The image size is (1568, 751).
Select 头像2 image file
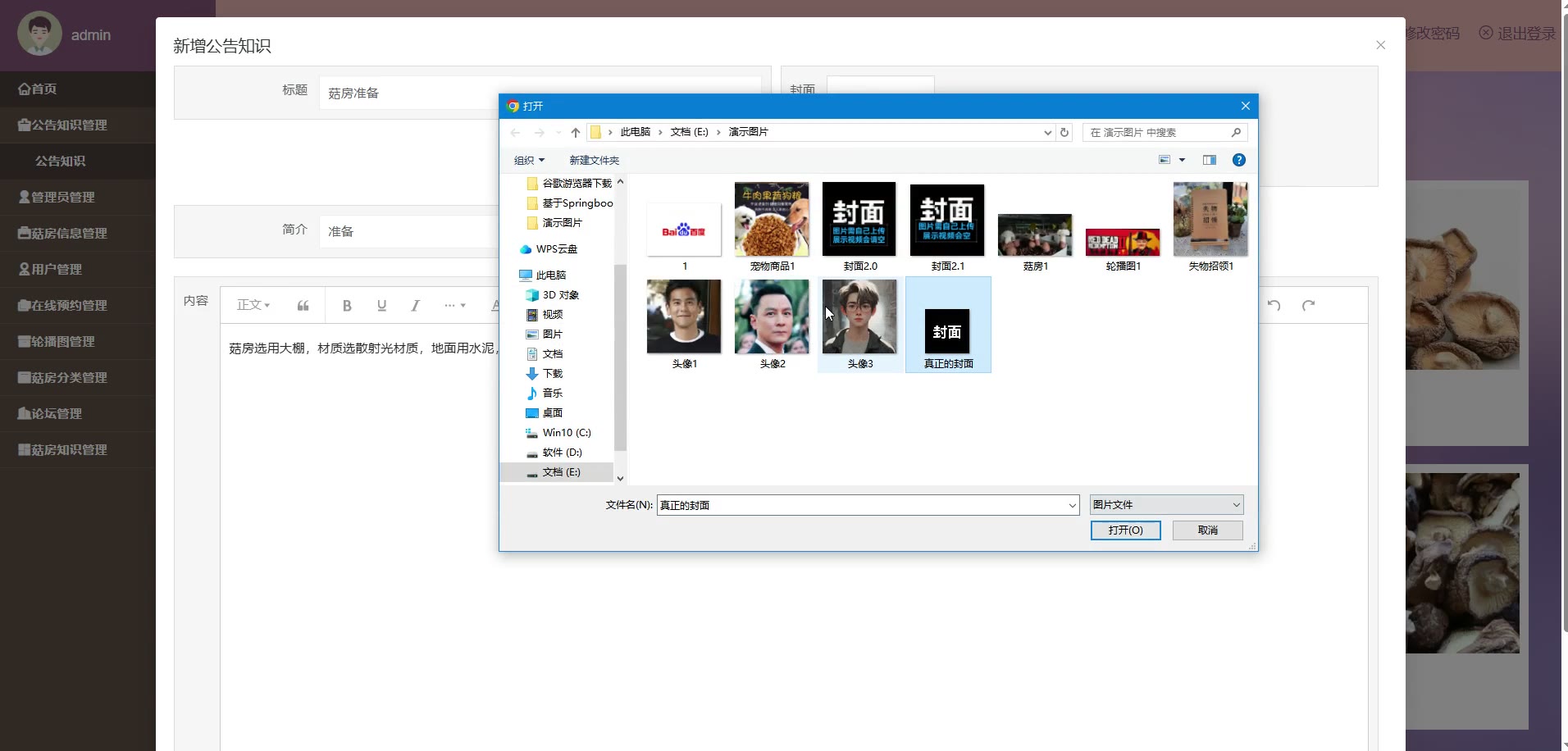[772, 325]
